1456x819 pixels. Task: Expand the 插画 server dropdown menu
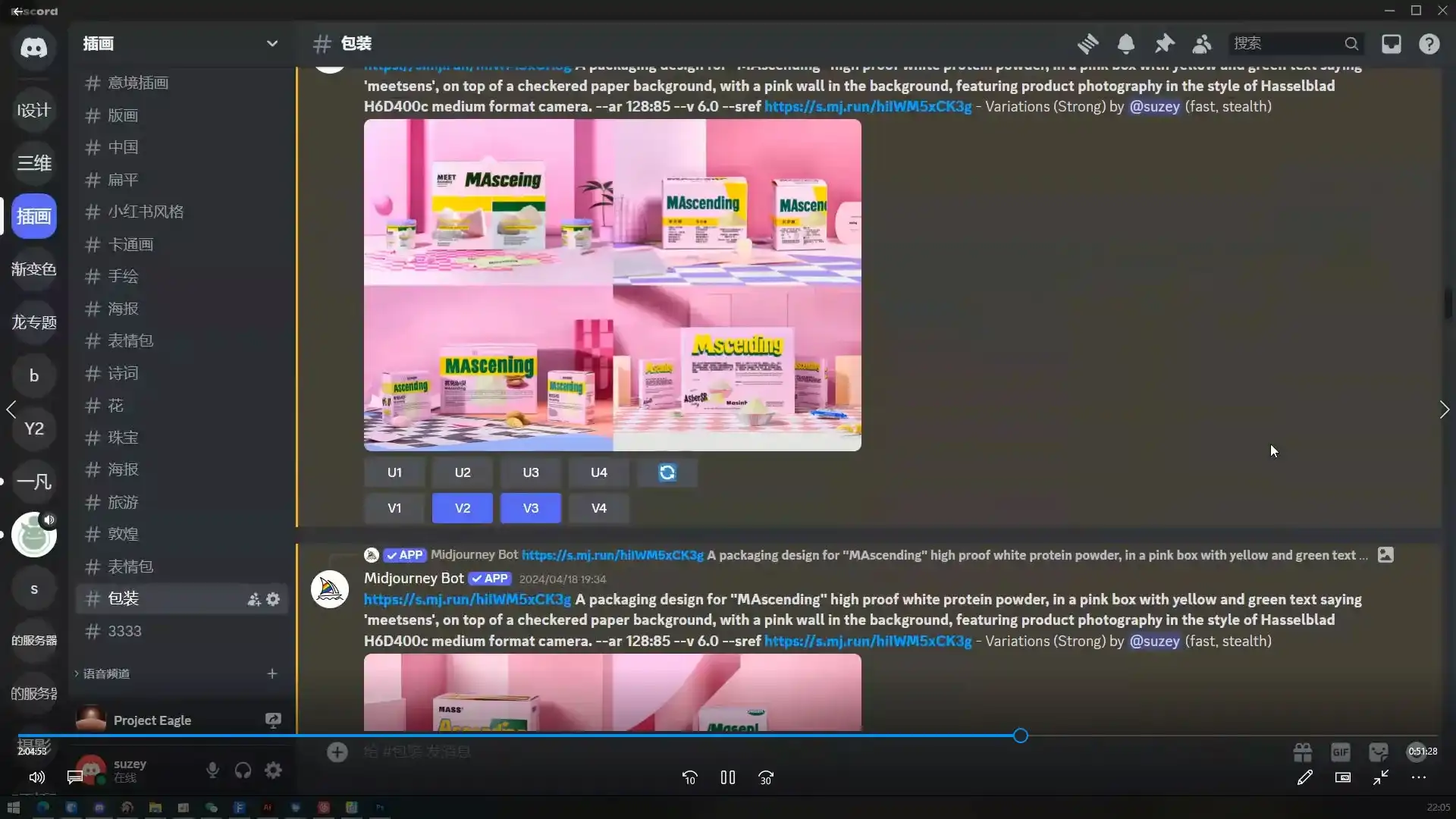[x=271, y=44]
